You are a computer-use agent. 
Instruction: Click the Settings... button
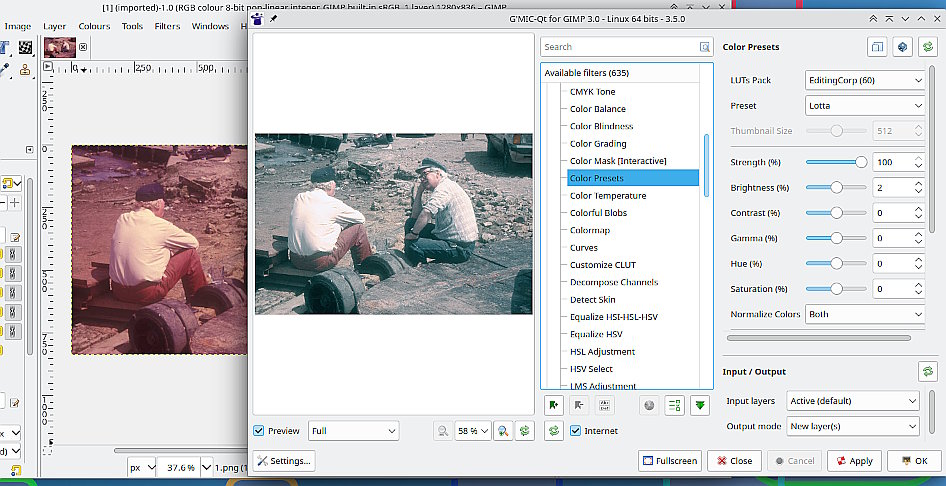283,461
